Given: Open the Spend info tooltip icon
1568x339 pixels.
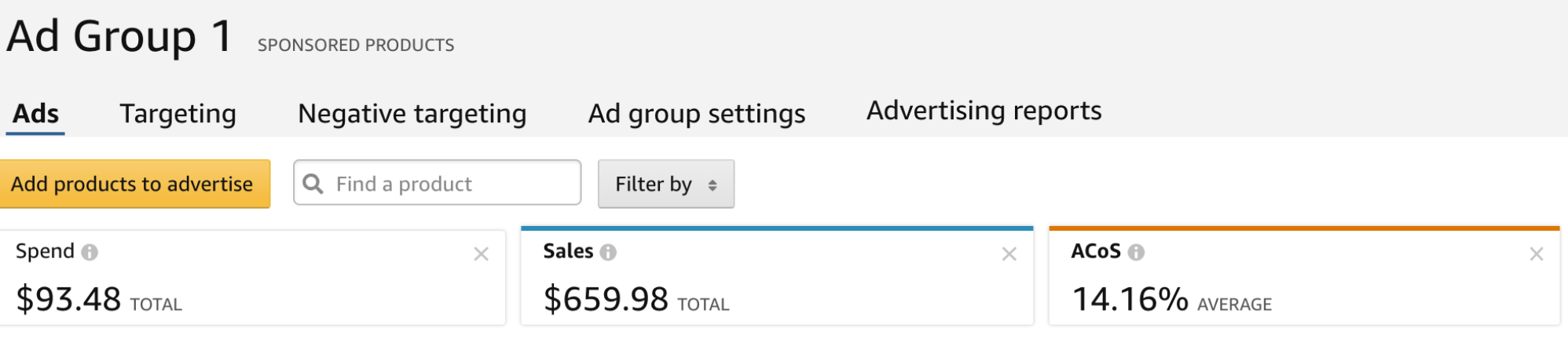Looking at the screenshot, I should click(90, 253).
